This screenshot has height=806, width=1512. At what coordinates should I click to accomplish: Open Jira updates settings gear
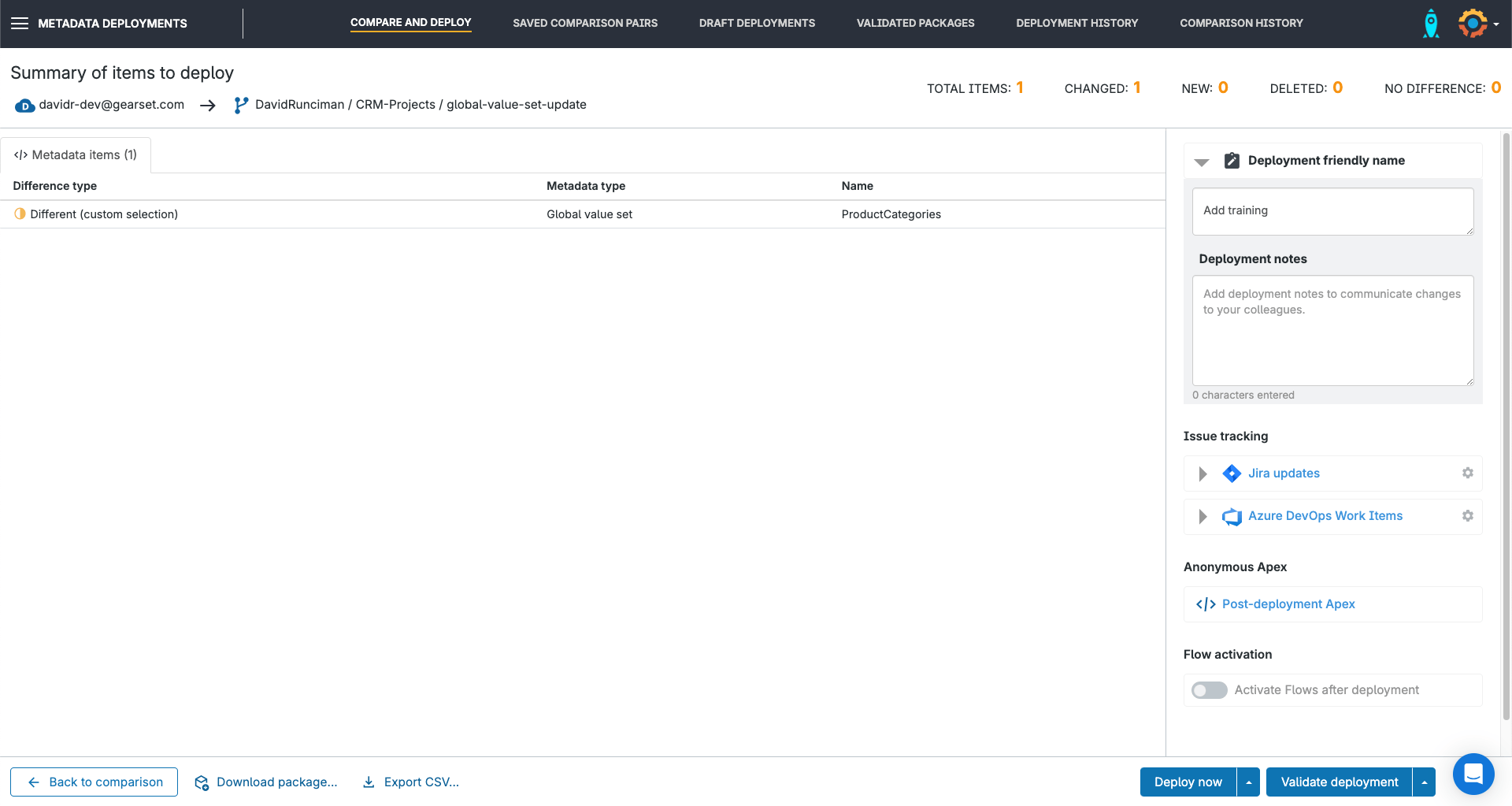pyautogui.click(x=1467, y=473)
